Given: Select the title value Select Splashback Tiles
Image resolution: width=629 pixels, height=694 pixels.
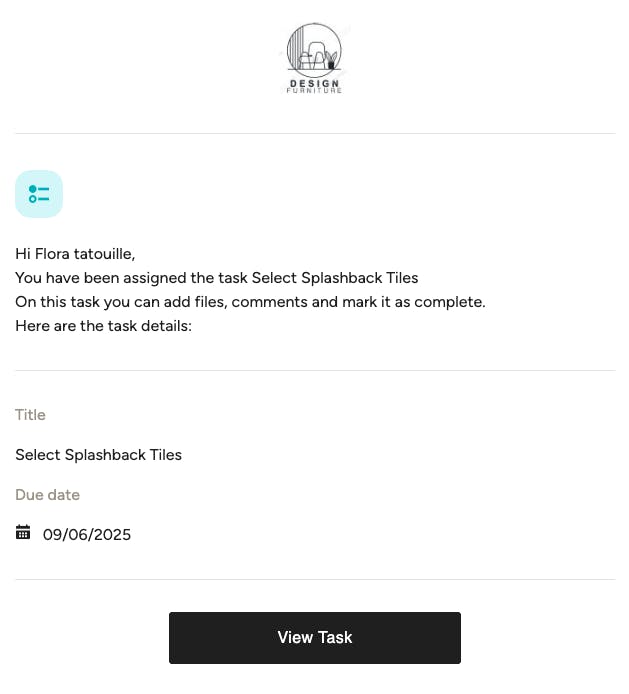Looking at the screenshot, I should click(98, 455).
